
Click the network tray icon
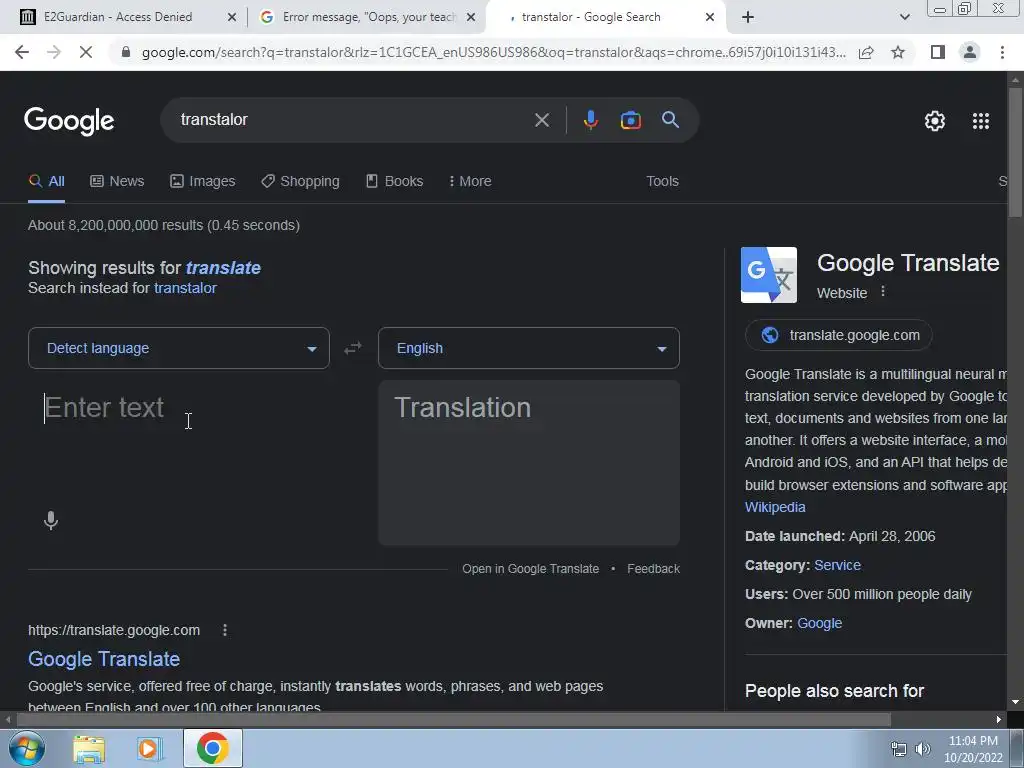[899, 749]
